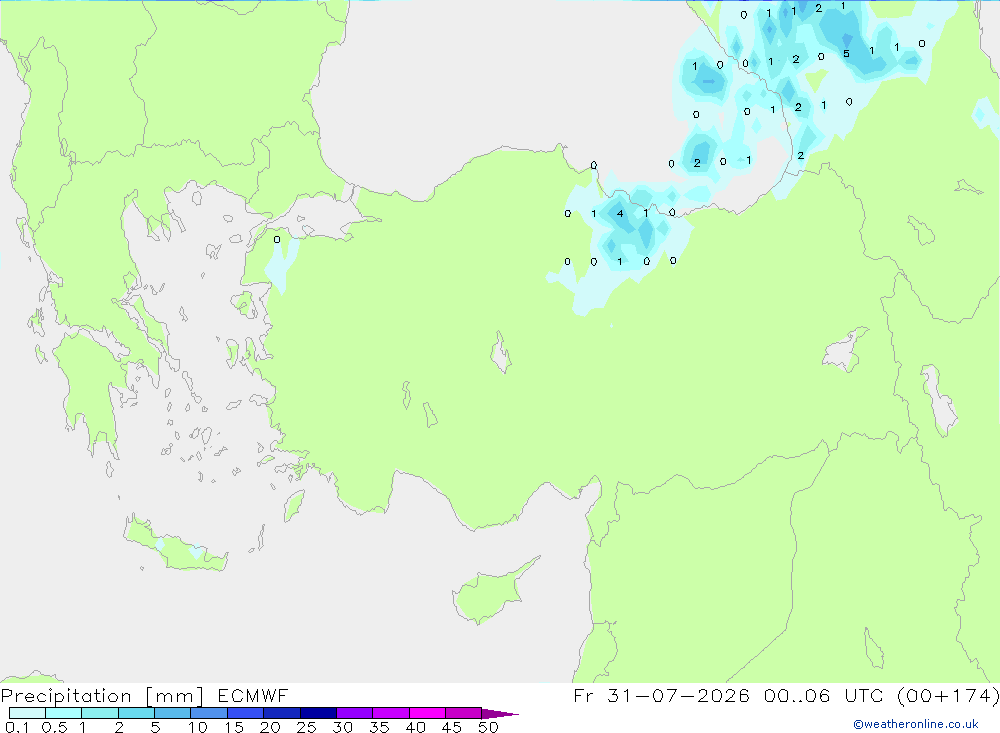
Task: Click the '50' legend scale label
Action: tap(489, 727)
